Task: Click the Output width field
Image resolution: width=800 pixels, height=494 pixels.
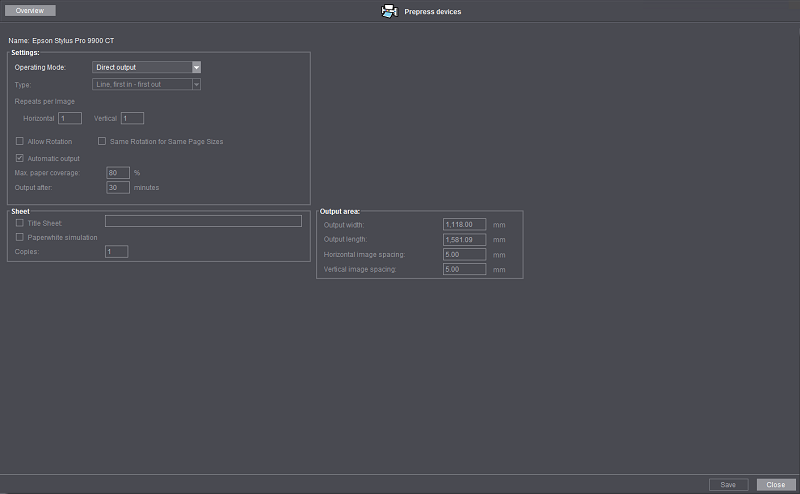Action: point(464,225)
